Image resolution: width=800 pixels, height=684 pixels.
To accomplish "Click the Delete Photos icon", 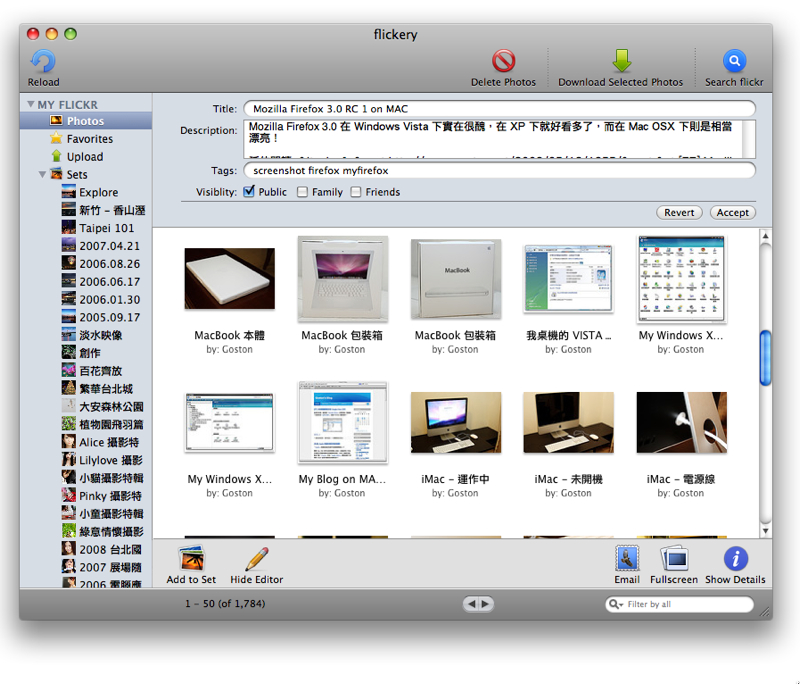I will pyautogui.click(x=504, y=61).
